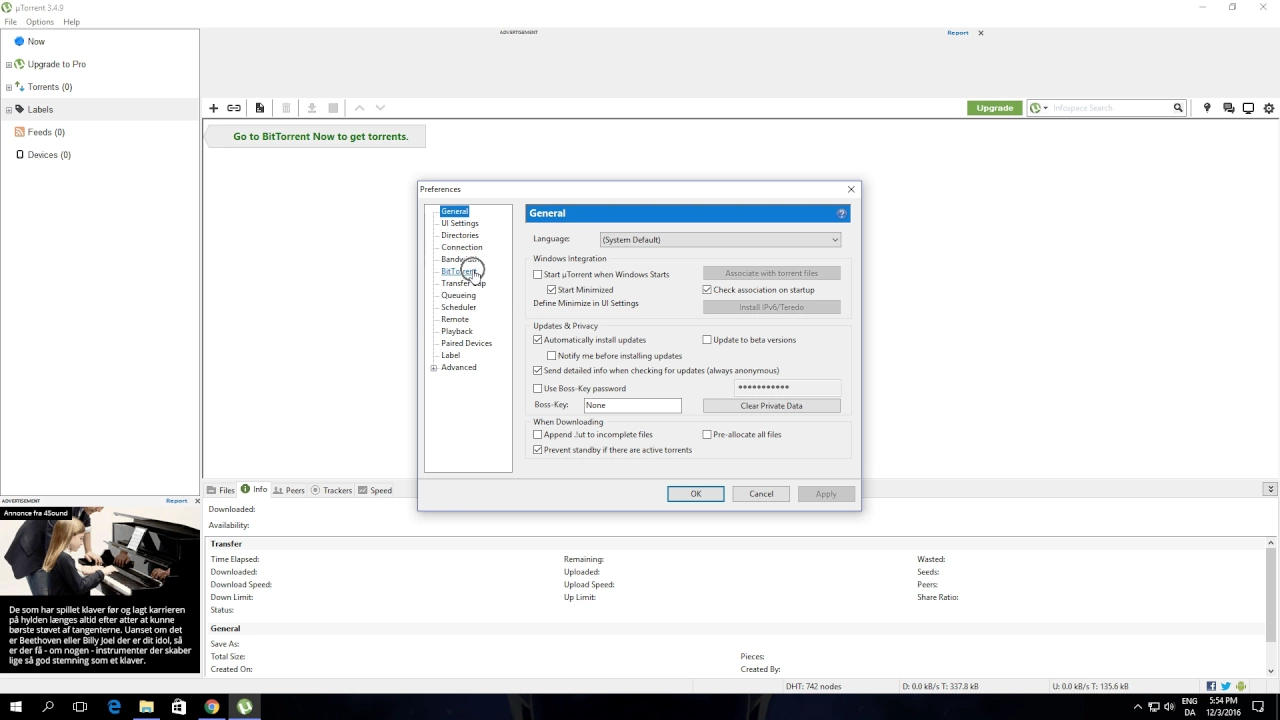Viewport: 1280px width, 720px height.
Task: Enable Update to beta versions
Action: 707,340
